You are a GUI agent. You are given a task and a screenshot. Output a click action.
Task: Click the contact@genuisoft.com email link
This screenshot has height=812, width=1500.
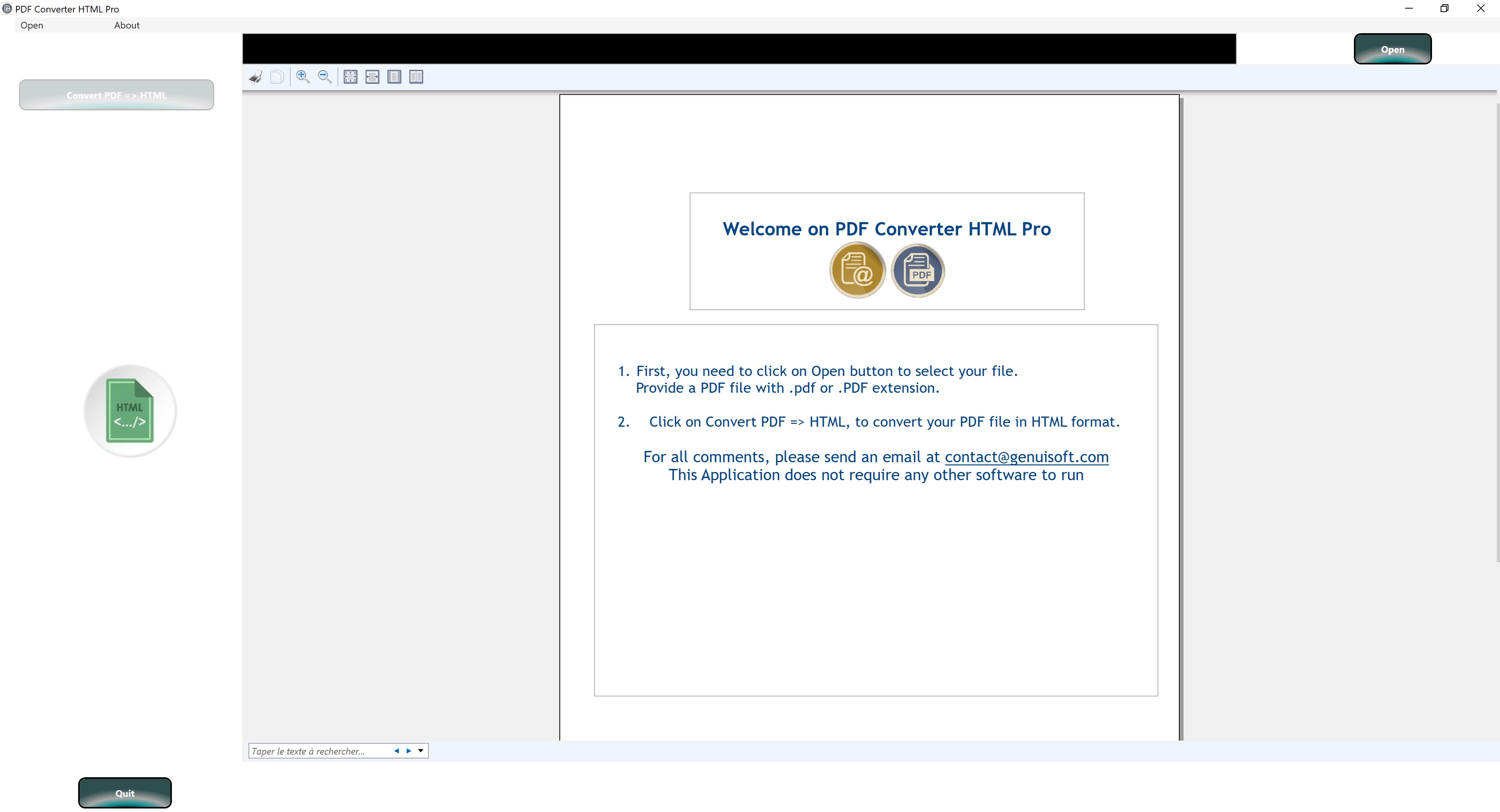pyautogui.click(x=1026, y=457)
